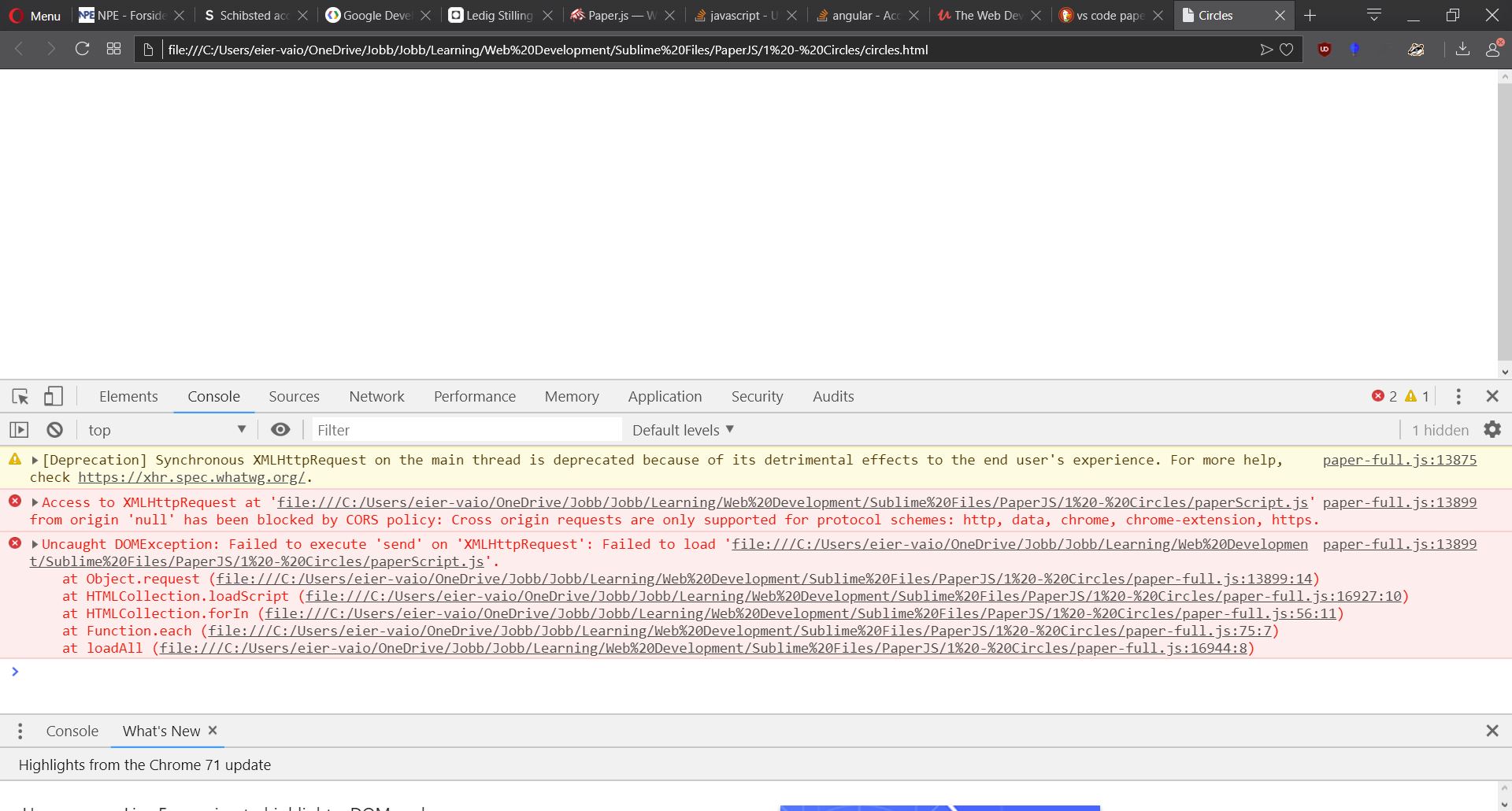Close the What's New drawer tab
Screen dimensions: 1512x811
click(x=213, y=731)
